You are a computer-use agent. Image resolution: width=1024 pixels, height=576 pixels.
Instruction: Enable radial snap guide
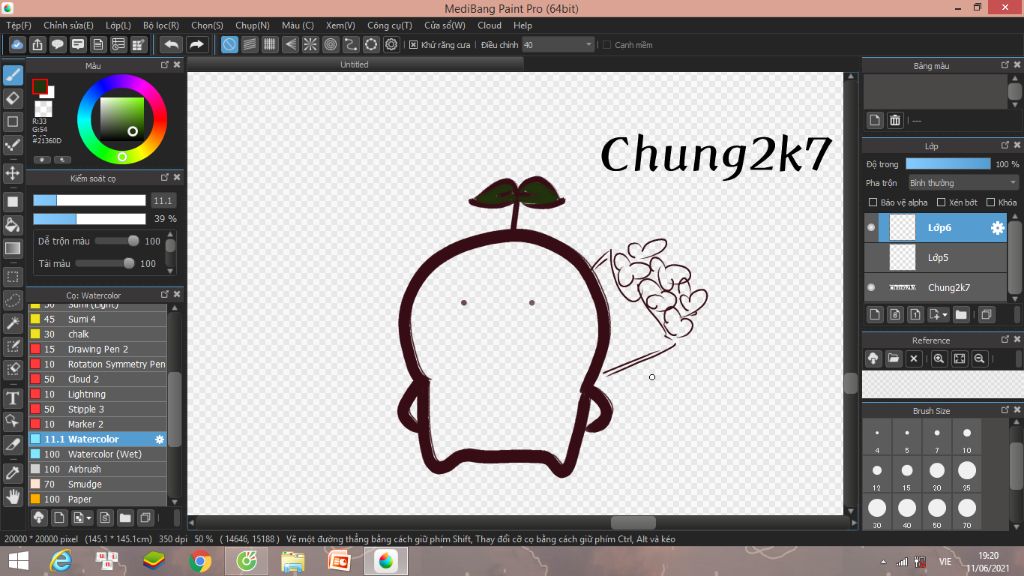[310, 44]
